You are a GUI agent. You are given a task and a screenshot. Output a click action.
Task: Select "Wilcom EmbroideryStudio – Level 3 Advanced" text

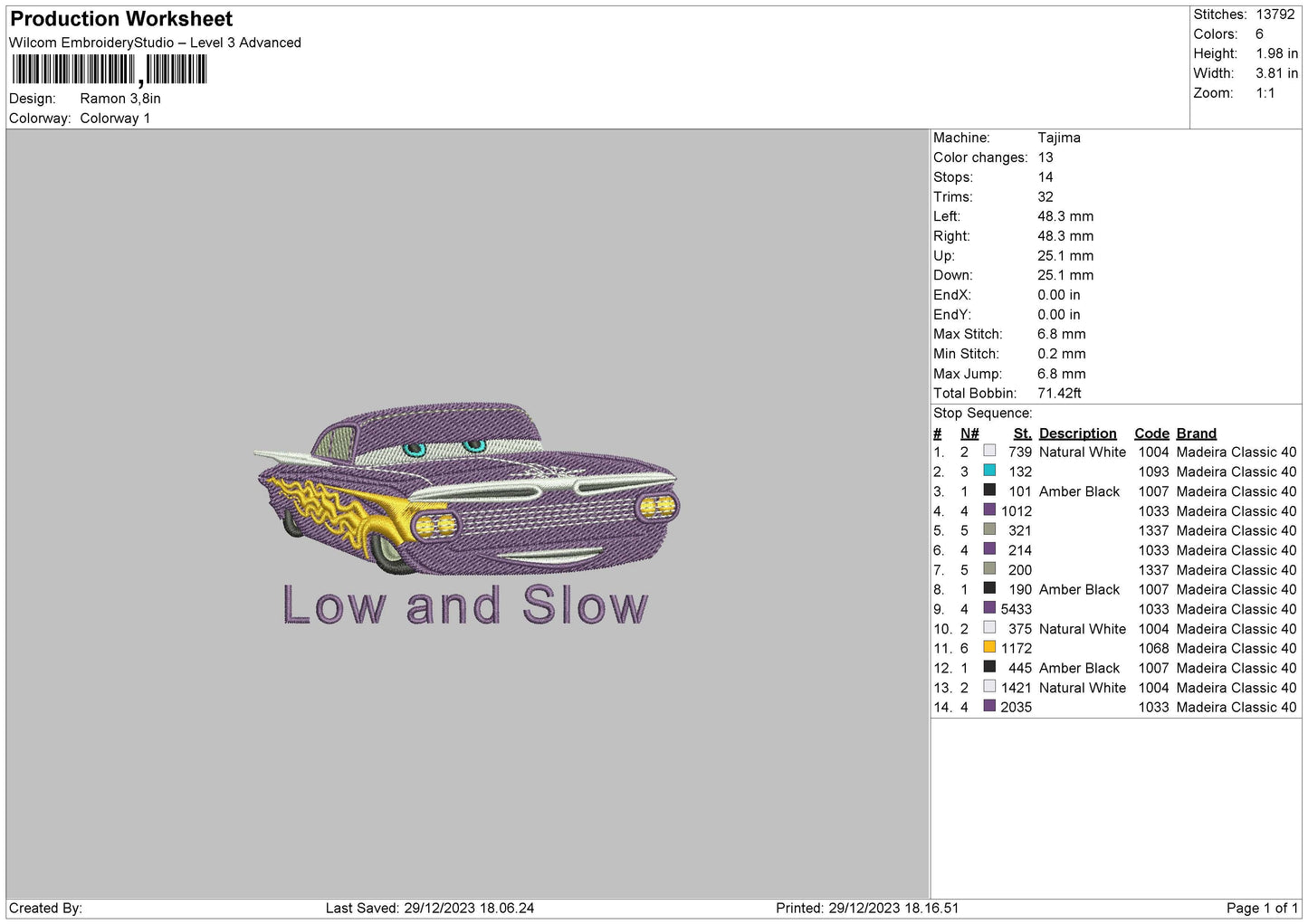pos(155,43)
